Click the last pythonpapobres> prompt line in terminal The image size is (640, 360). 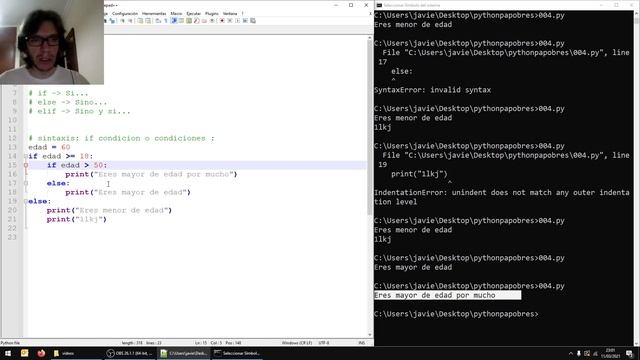456,314
